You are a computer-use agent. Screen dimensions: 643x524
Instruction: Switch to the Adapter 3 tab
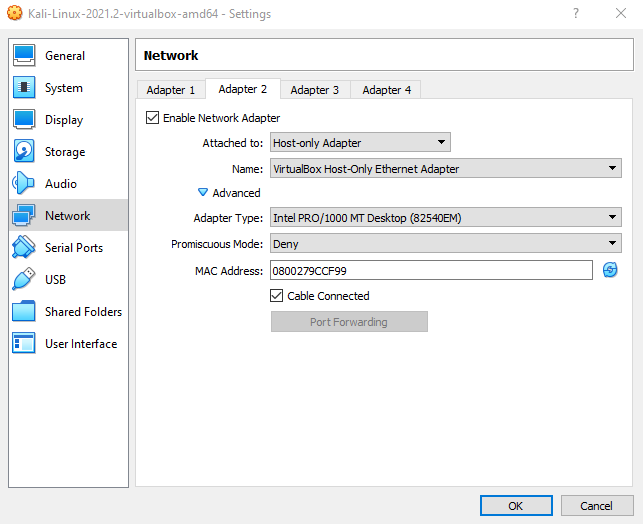[x=314, y=90]
